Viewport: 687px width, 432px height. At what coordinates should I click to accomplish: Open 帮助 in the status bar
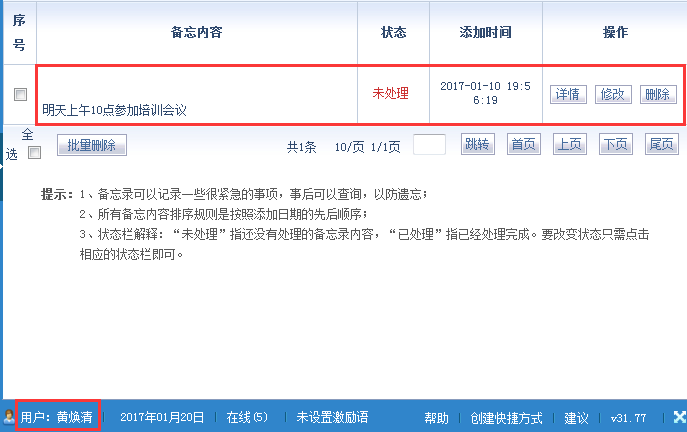(x=436, y=417)
